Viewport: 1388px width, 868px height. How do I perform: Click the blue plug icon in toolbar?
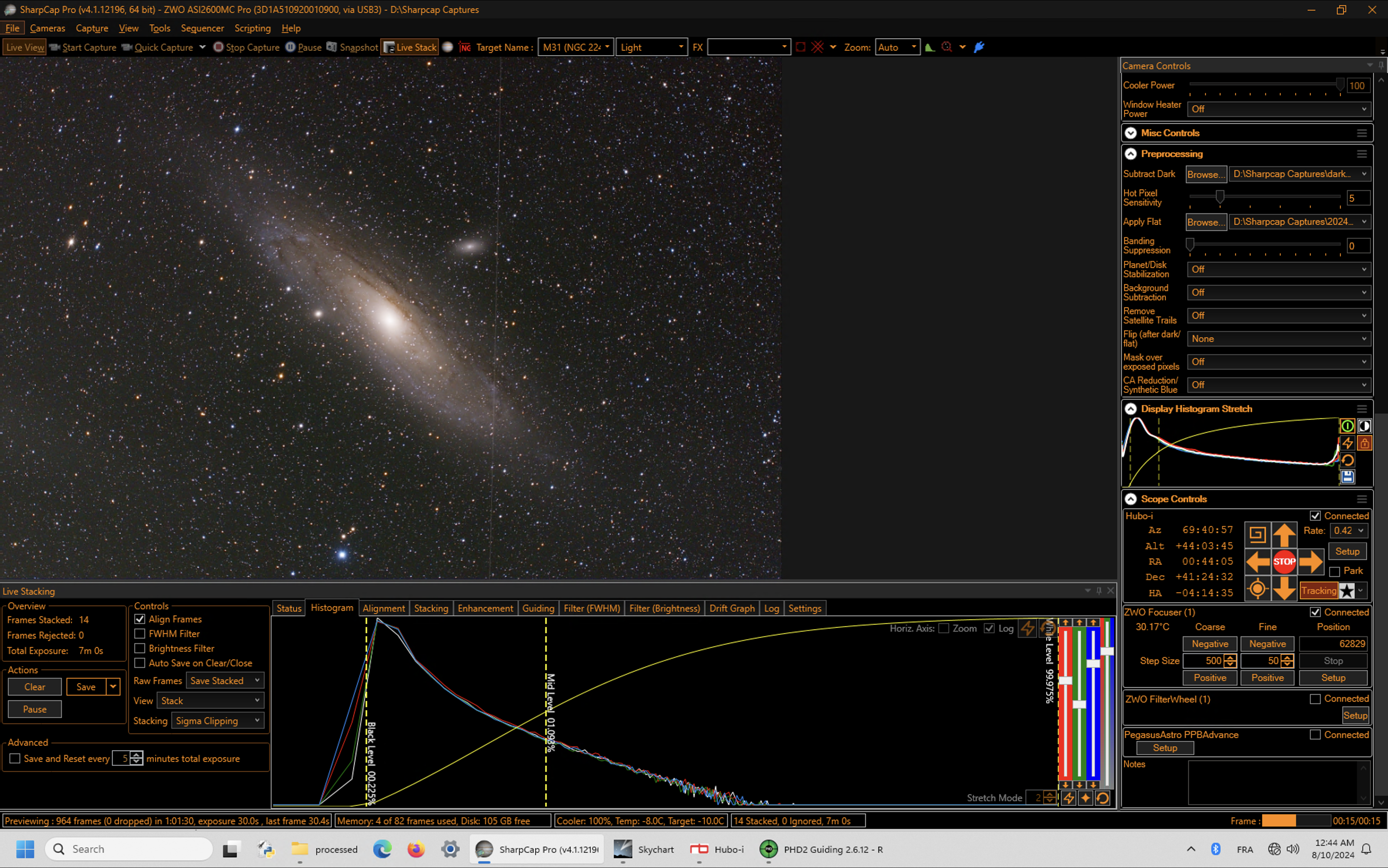(x=979, y=47)
